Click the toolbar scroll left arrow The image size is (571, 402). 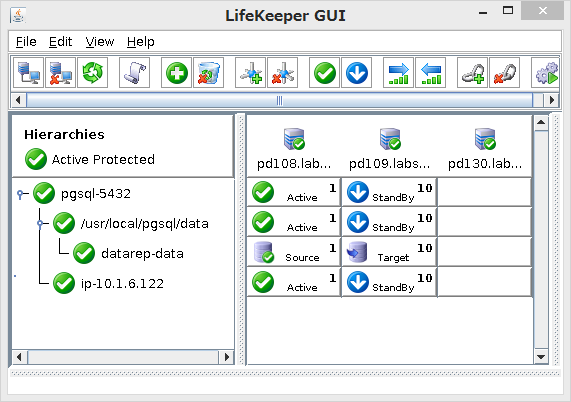[x=18, y=100]
